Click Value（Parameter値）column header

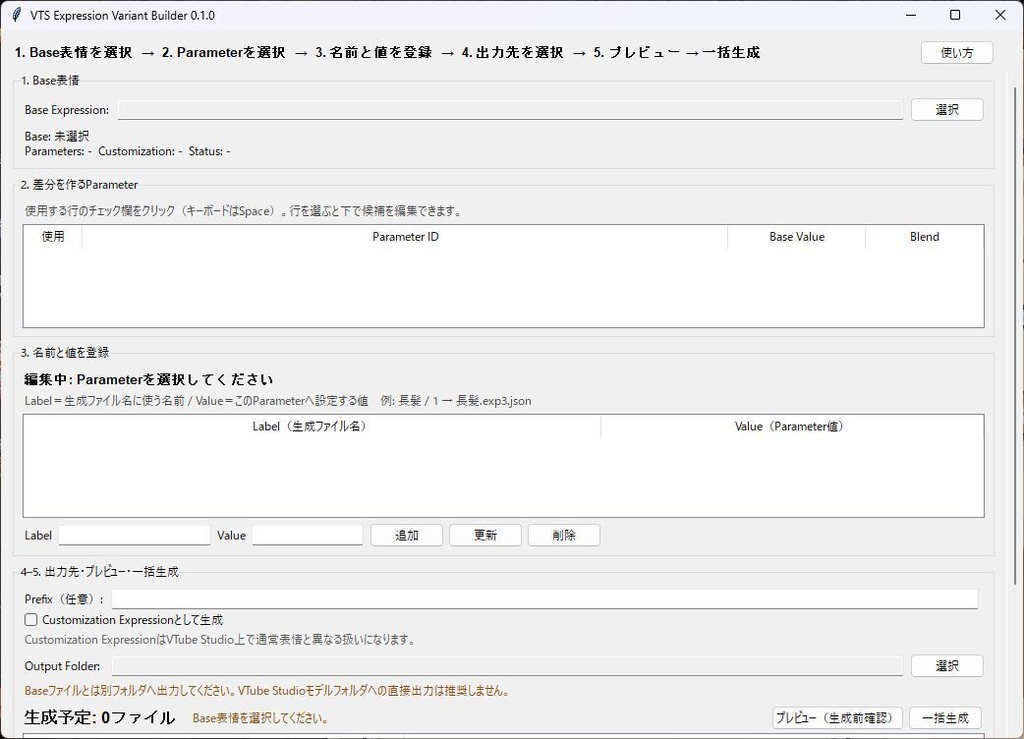point(792,426)
